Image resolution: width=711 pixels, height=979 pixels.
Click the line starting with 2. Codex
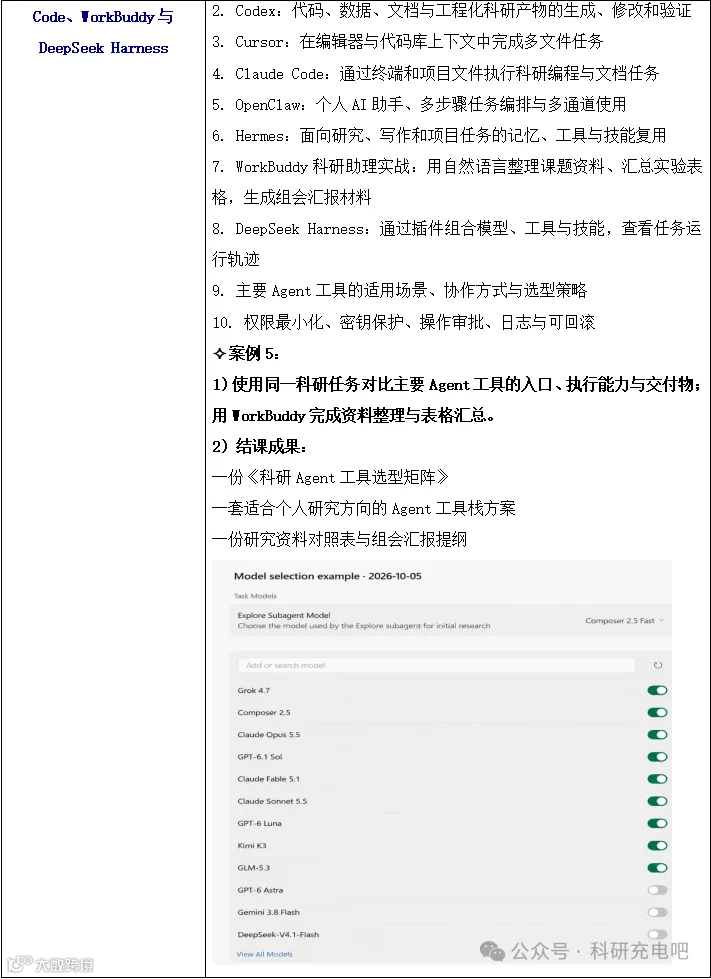pos(451,11)
